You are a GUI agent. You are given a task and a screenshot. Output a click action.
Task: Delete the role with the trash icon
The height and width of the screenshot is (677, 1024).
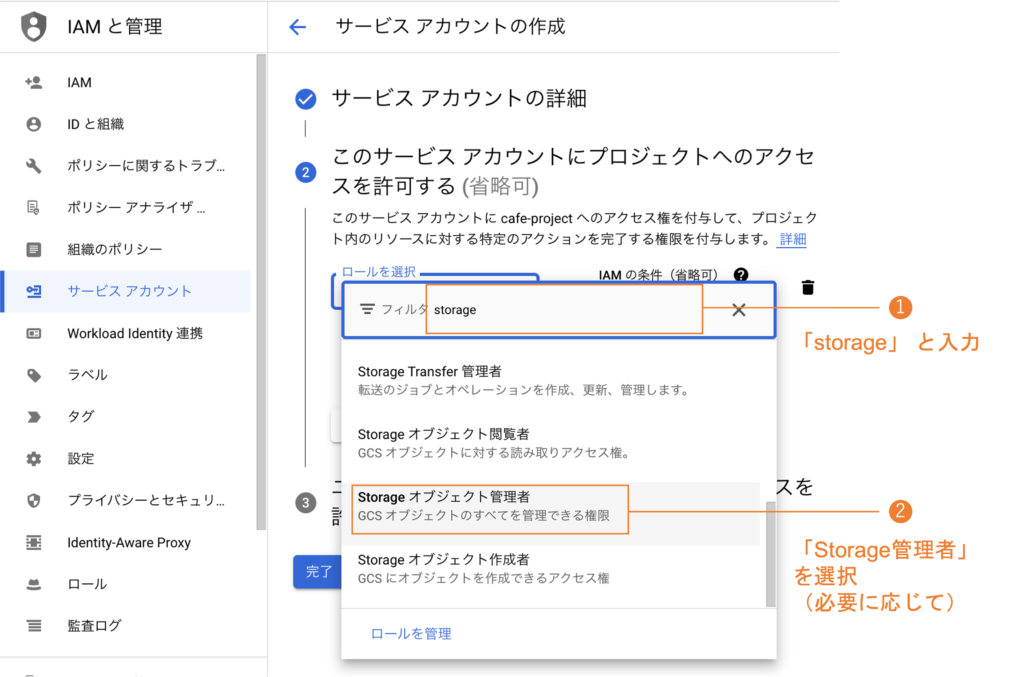[808, 287]
